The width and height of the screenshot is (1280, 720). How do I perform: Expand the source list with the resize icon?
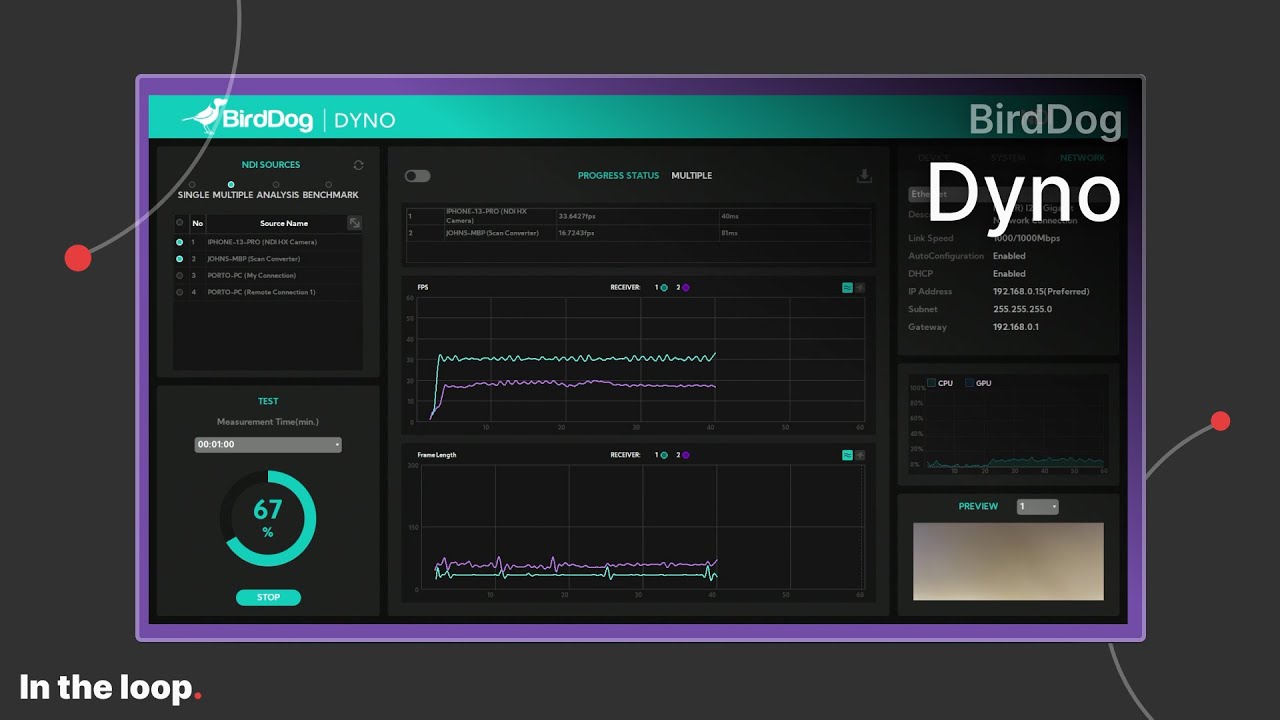(x=354, y=223)
